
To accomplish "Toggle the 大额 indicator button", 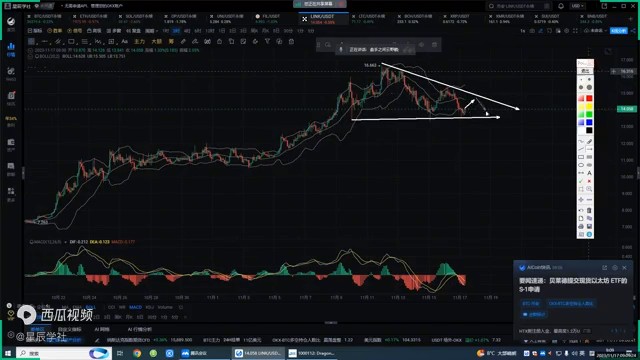I will click(x=157, y=42).
